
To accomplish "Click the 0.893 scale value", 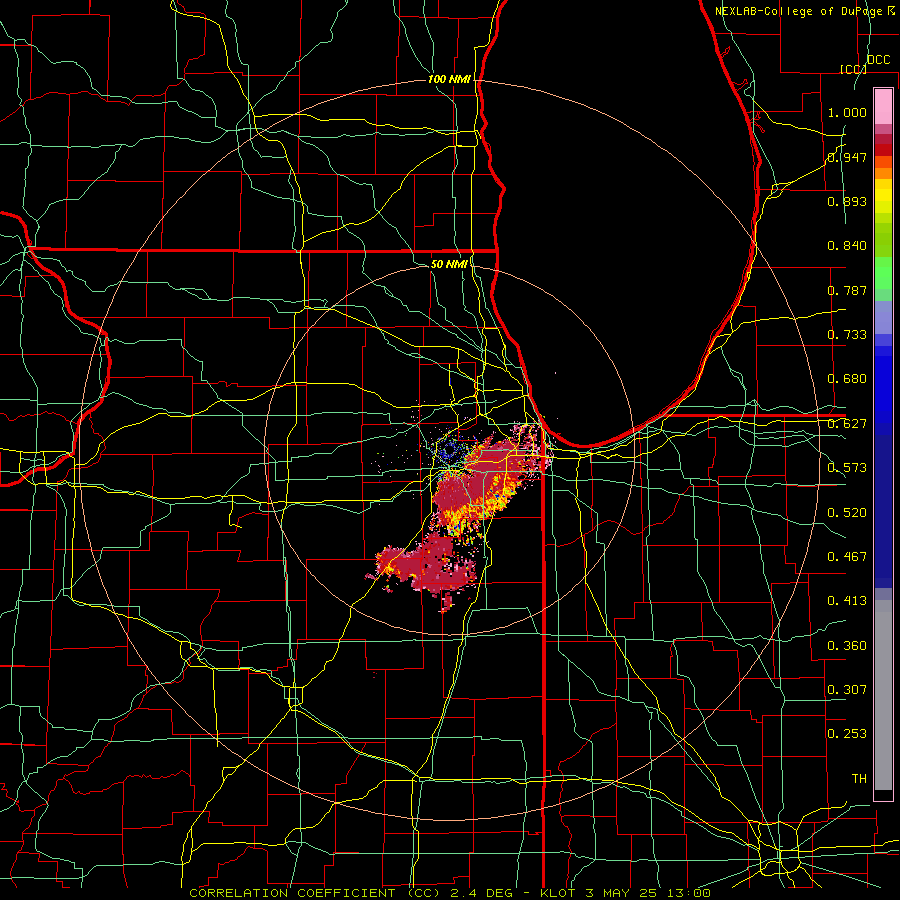I will 847,201.
